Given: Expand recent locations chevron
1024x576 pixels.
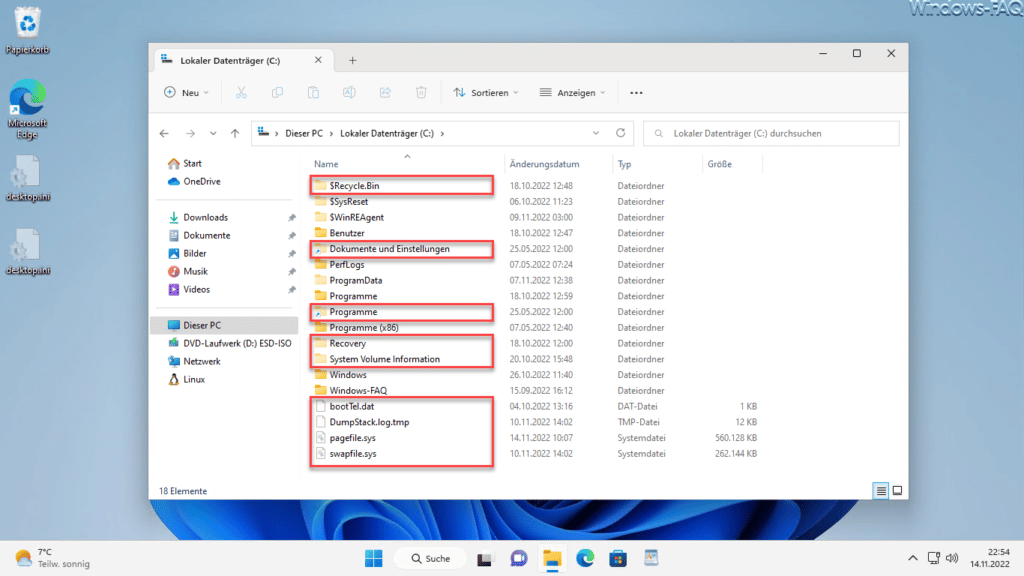Looking at the screenshot, I should (x=213, y=133).
